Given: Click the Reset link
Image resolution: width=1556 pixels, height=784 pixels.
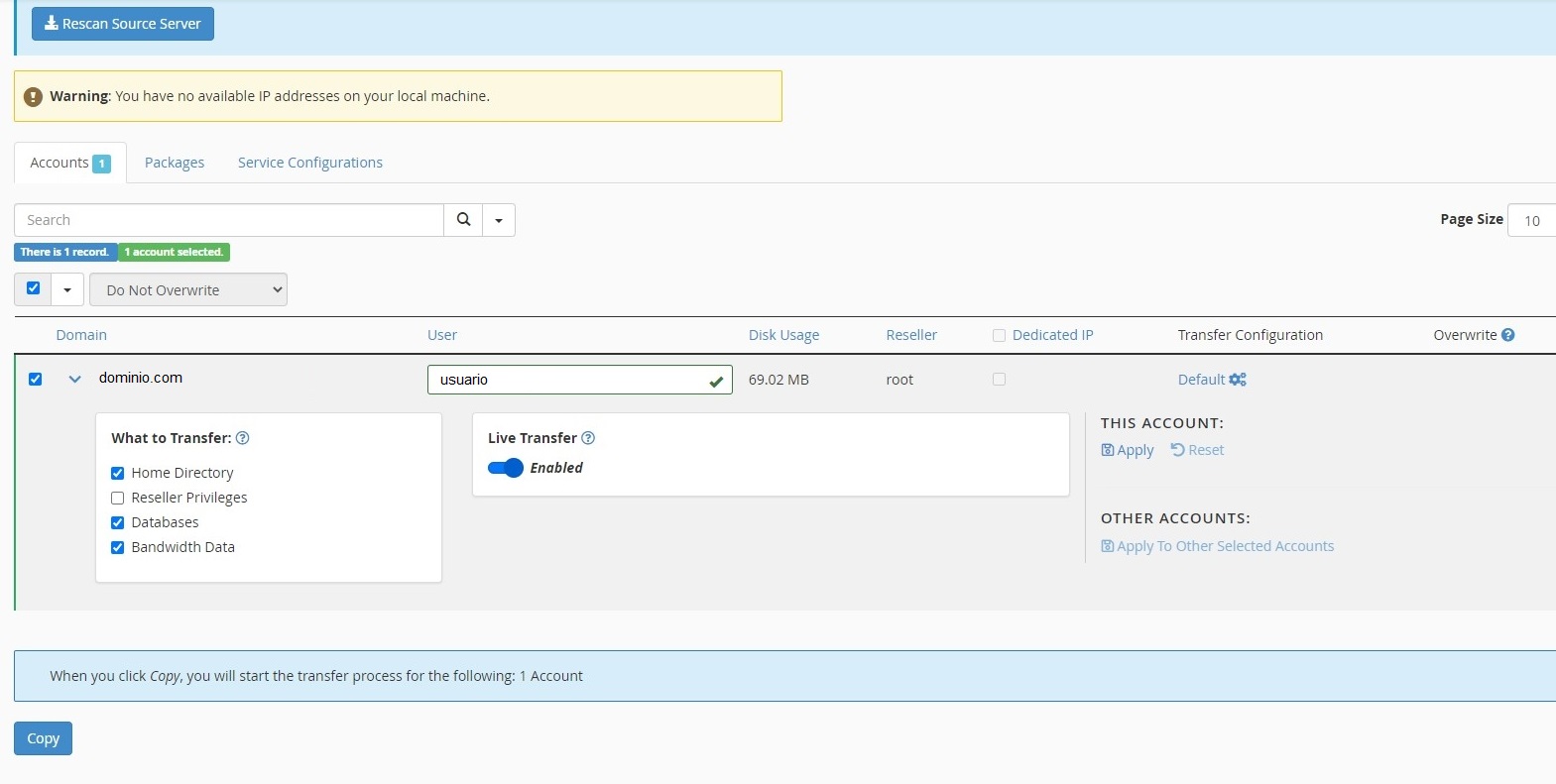Looking at the screenshot, I should point(1197,450).
